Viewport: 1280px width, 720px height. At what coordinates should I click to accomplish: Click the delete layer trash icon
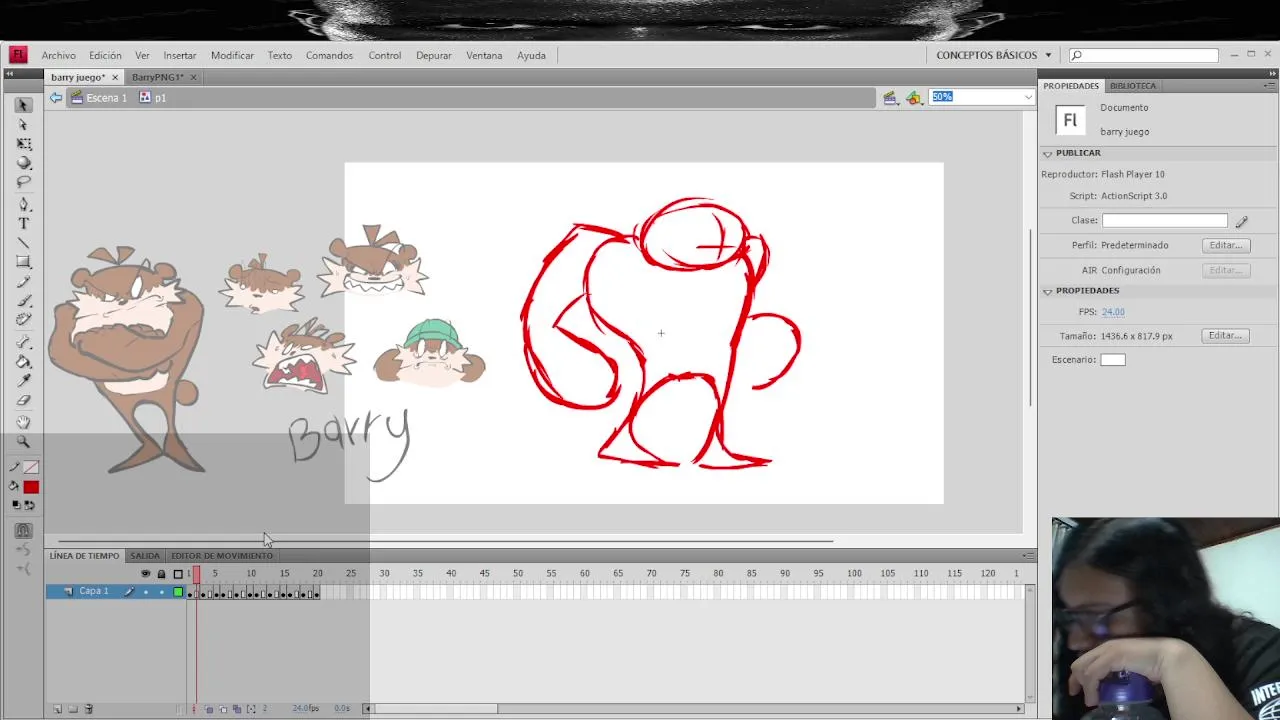88,709
